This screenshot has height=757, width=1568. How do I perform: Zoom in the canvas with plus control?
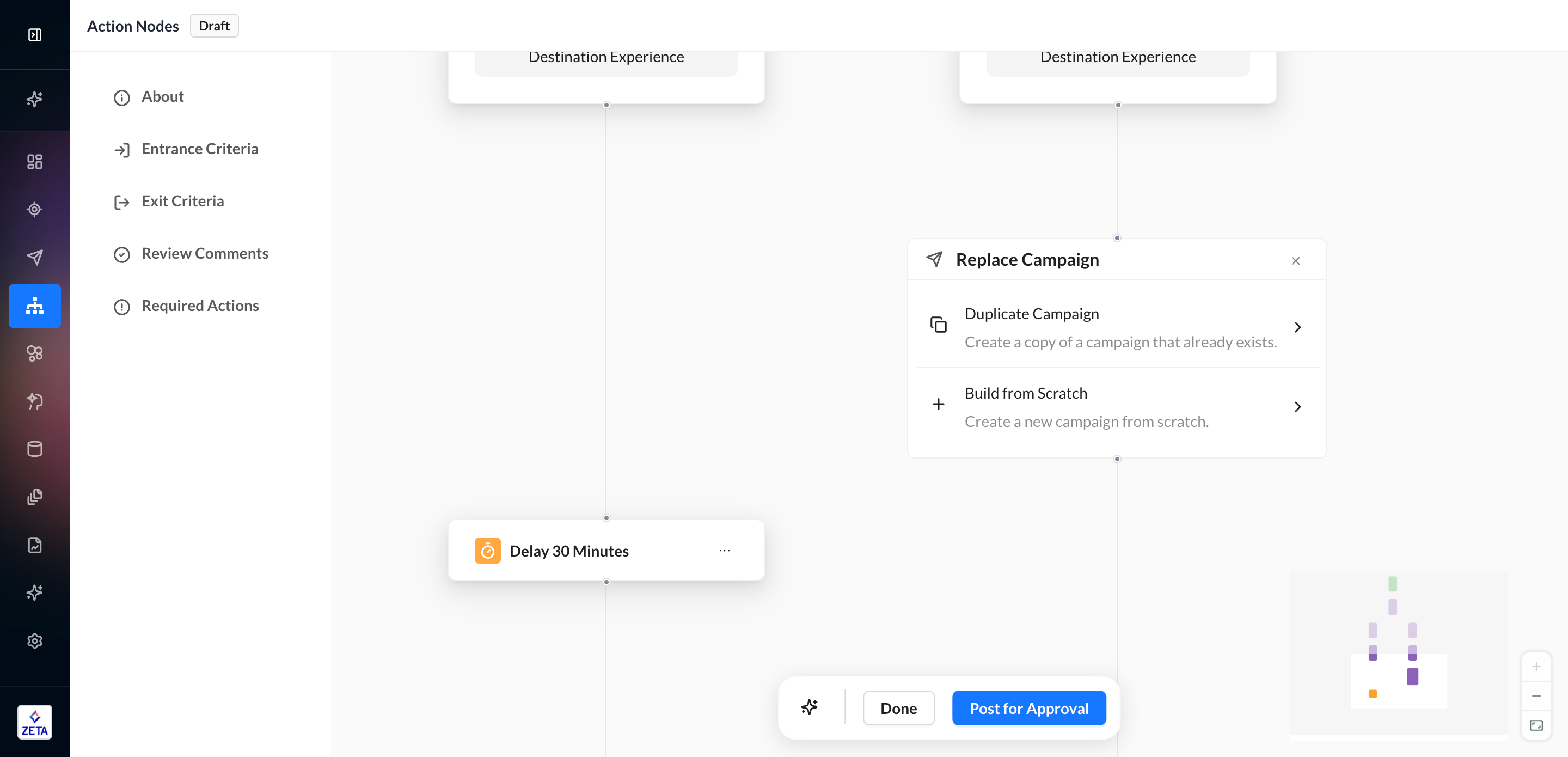[x=1536, y=666]
